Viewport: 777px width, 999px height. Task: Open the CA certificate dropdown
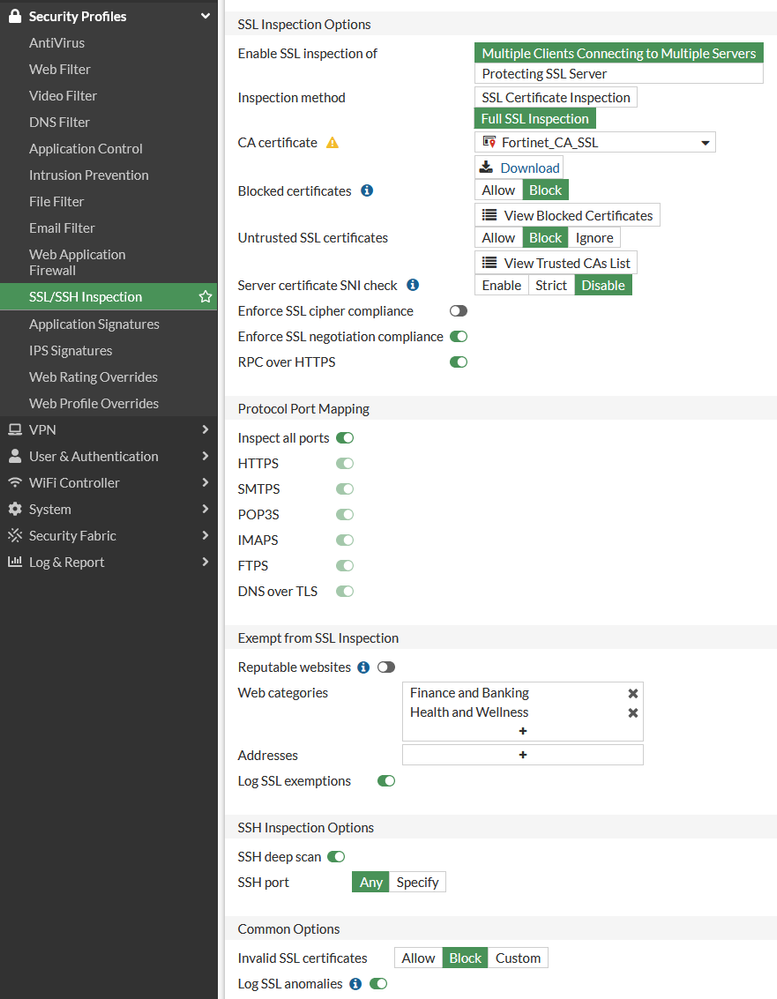pyautogui.click(x=595, y=143)
